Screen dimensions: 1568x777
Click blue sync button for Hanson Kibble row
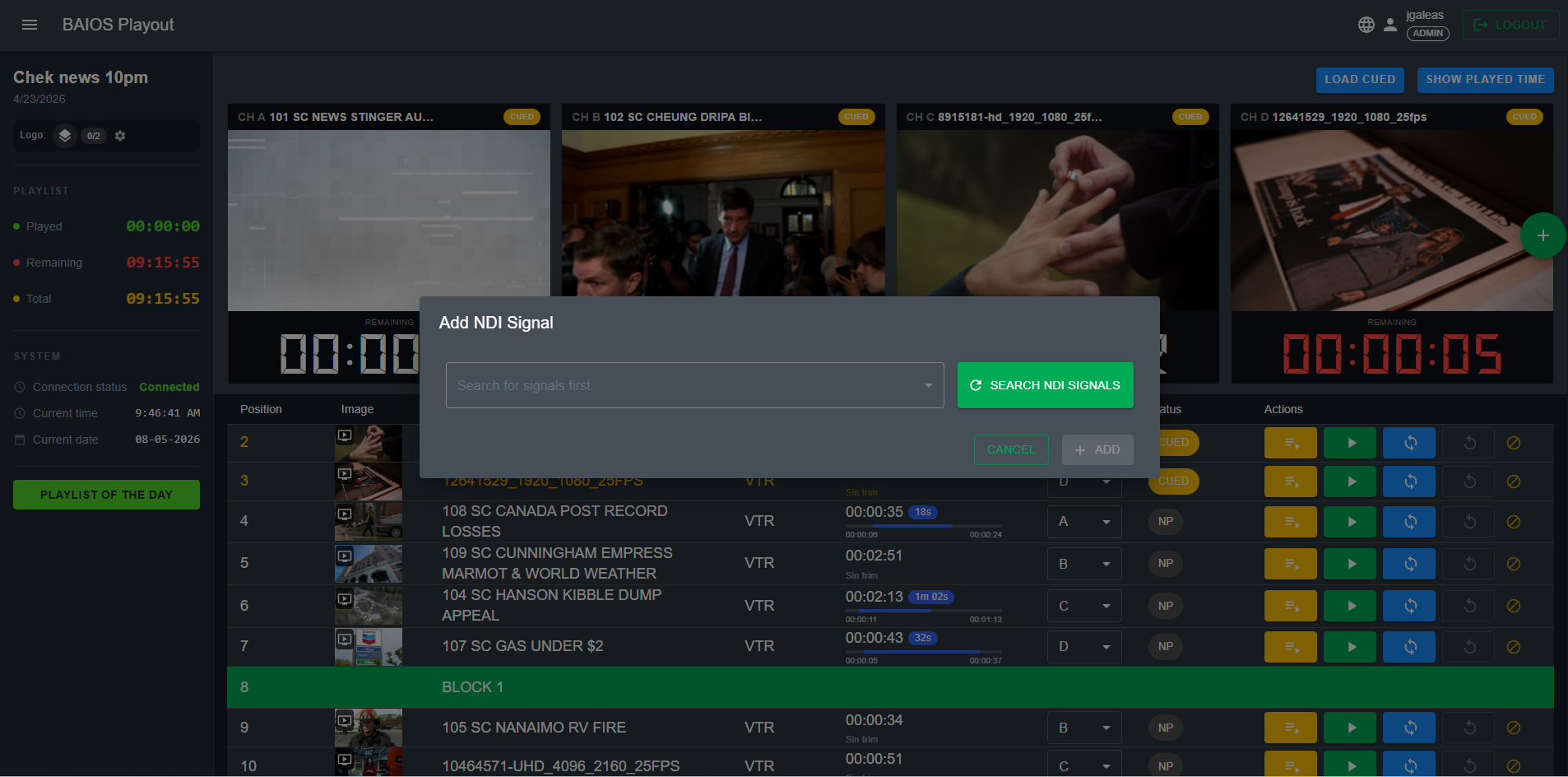tap(1409, 606)
